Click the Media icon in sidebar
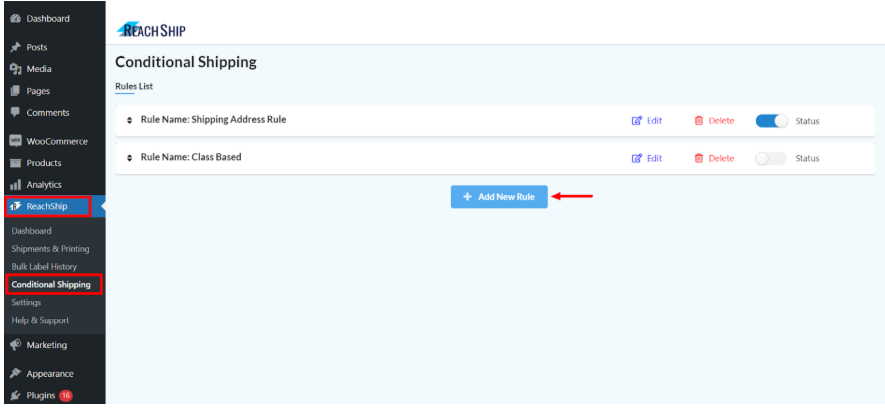 15,69
